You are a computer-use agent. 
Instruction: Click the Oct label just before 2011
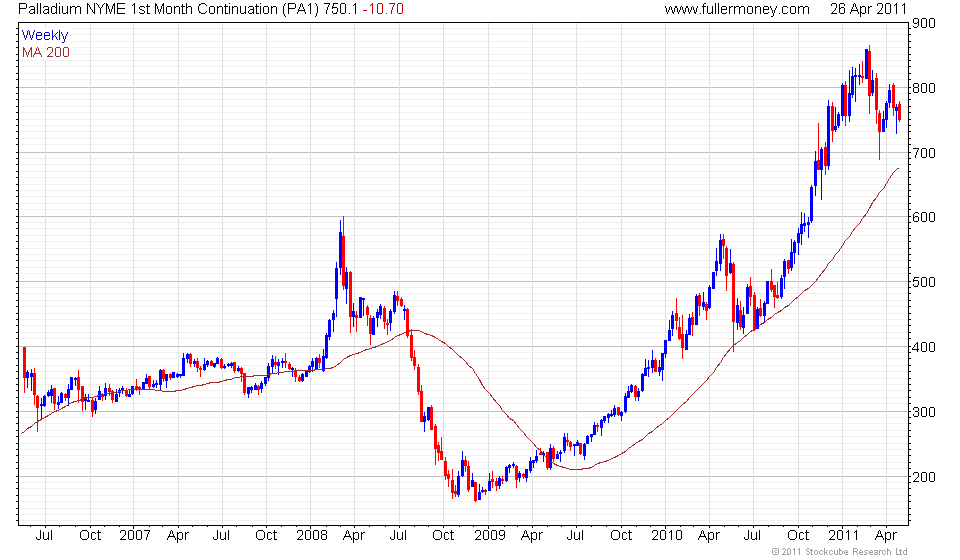tap(798, 535)
